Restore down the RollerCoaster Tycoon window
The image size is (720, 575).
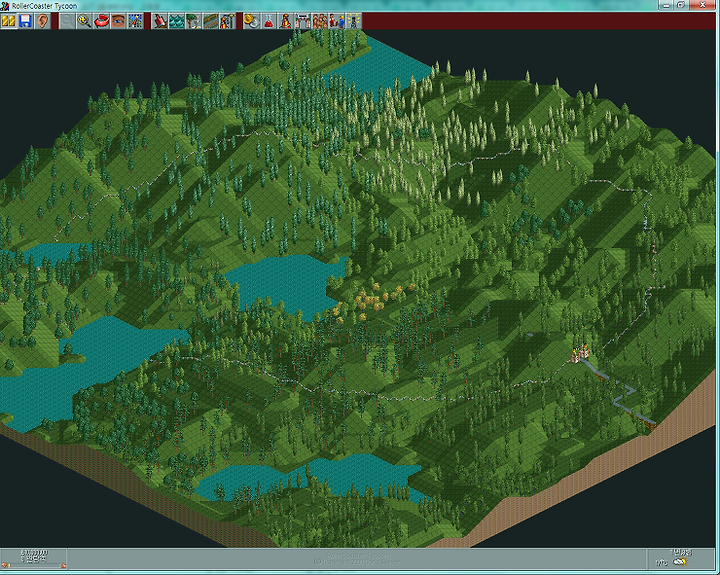click(681, 5)
